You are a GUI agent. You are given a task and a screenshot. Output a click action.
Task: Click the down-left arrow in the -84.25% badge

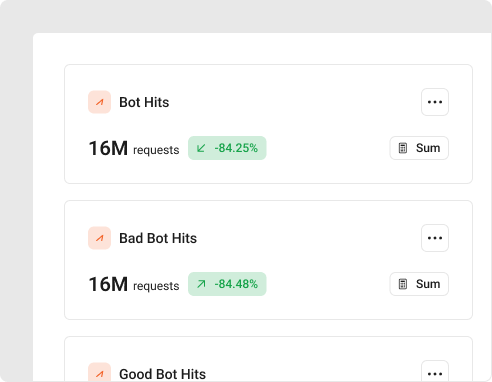coord(201,148)
